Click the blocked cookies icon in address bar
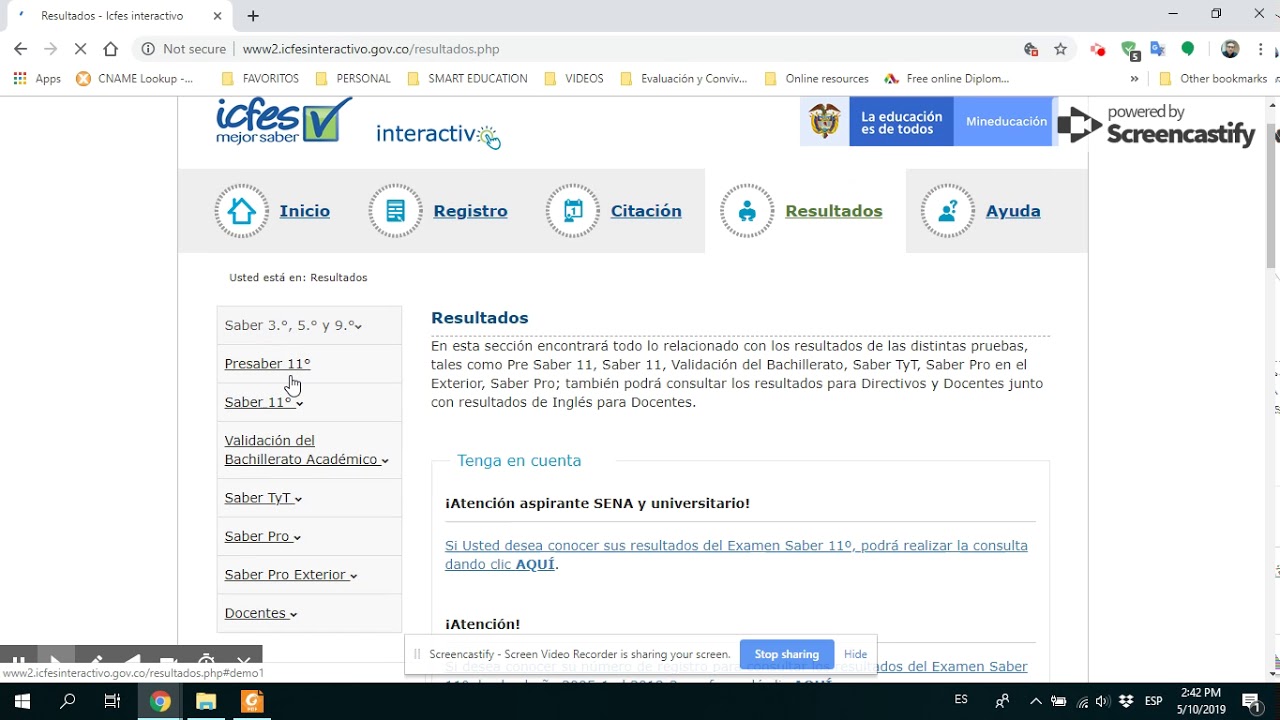The image size is (1280, 720). [1031, 49]
